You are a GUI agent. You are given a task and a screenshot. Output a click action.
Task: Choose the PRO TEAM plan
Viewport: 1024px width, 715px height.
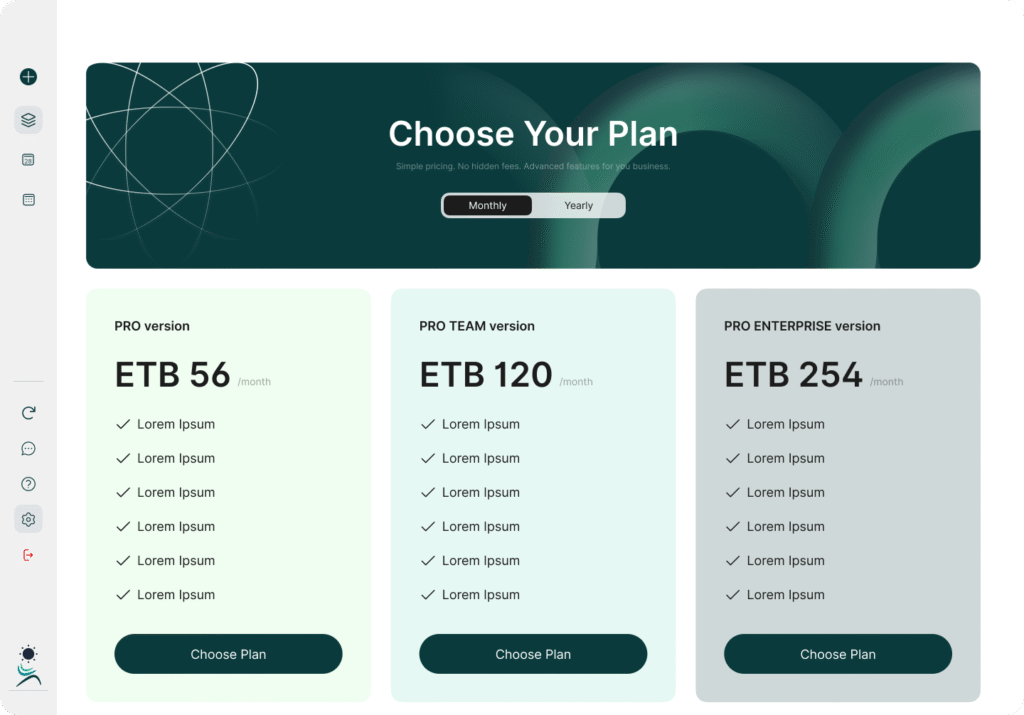533,654
